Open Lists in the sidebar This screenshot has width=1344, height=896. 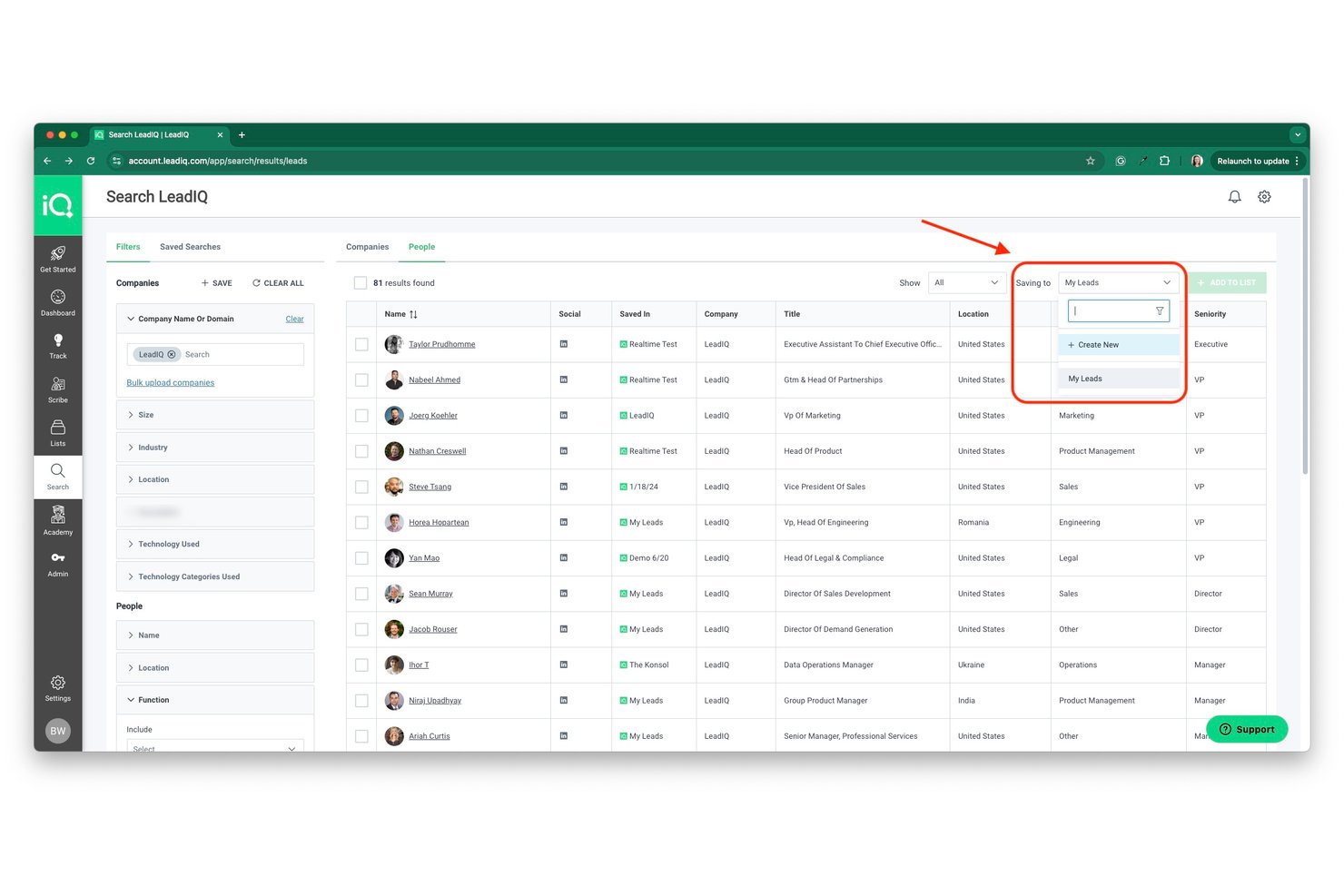(x=57, y=433)
